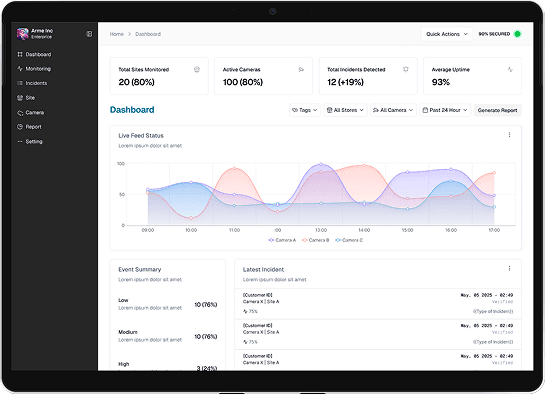Screen dimensions: 545x394
Task: Click the Dashboard breadcrumb link
Action: 148,34
